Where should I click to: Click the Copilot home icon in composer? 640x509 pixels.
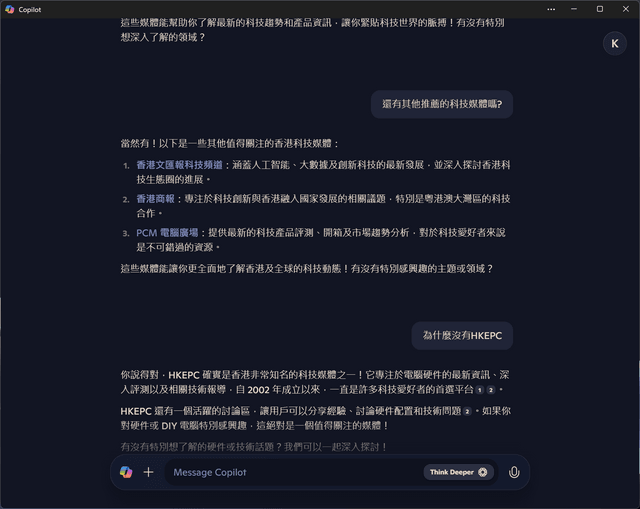[x=126, y=472]
